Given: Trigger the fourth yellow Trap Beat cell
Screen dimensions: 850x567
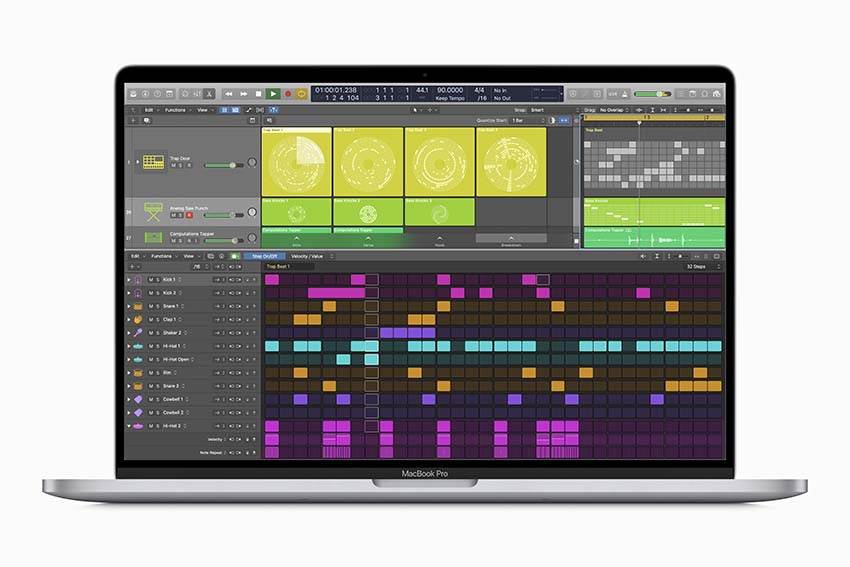Looking at the screenshot, I should (511, 162).
